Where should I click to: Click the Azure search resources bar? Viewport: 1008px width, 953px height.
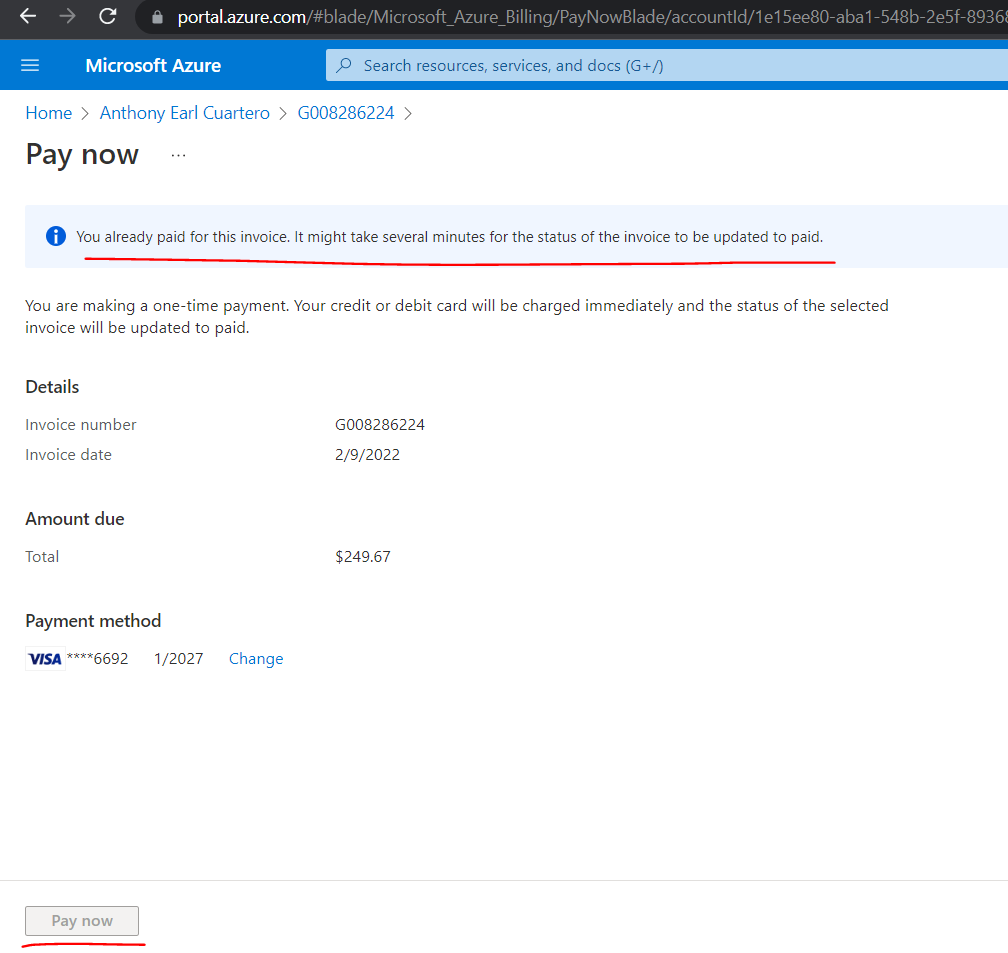500,65
